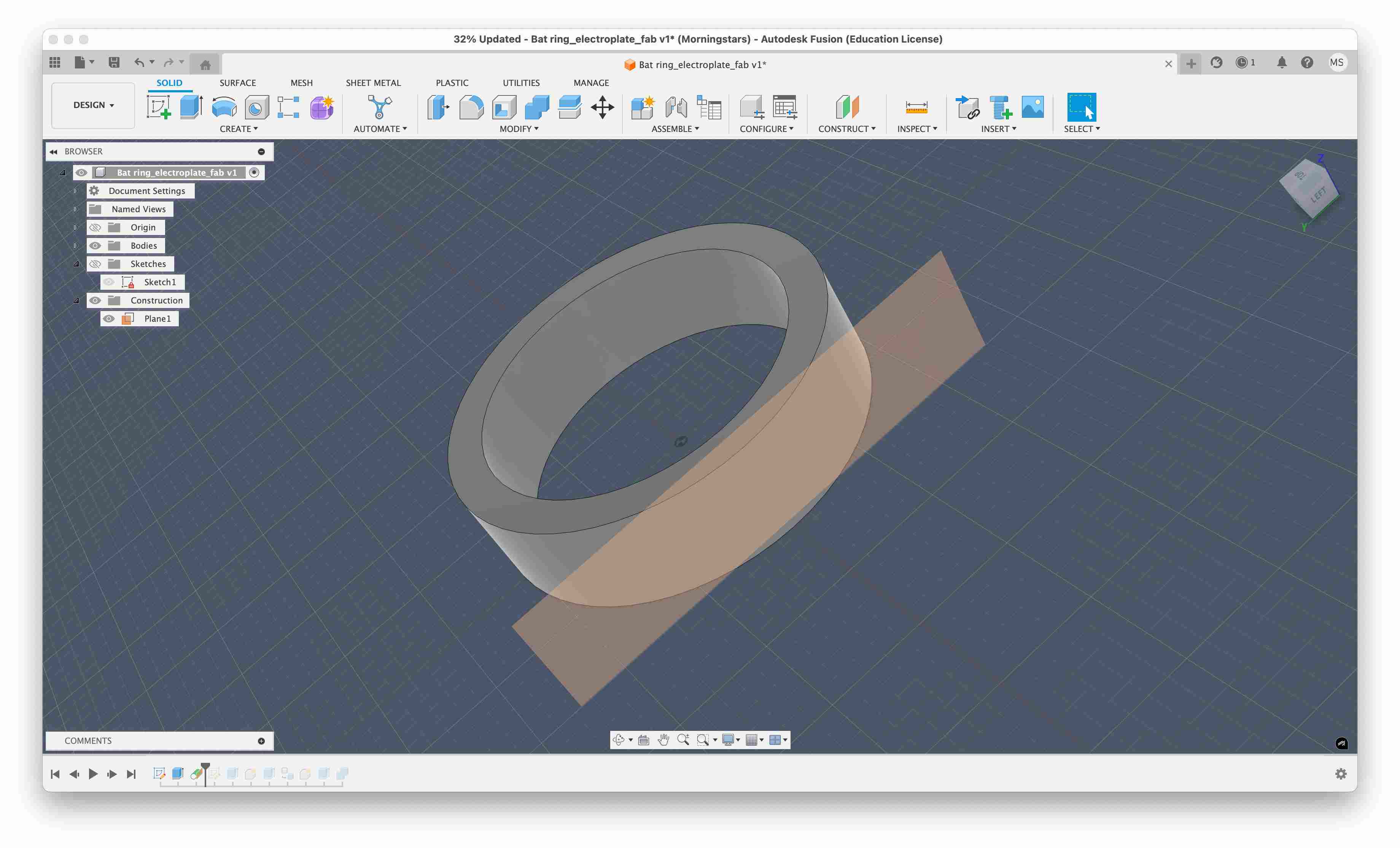
Task: Click the Measure ruler icon
Action: (x=916, y=107)
